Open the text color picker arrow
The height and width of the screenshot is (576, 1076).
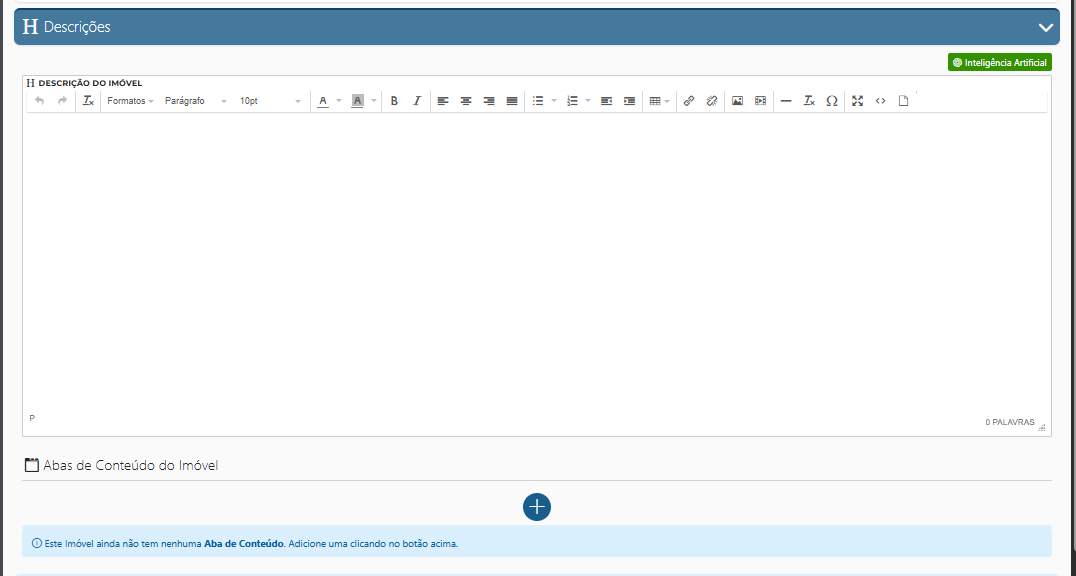[x=339, y=101]
